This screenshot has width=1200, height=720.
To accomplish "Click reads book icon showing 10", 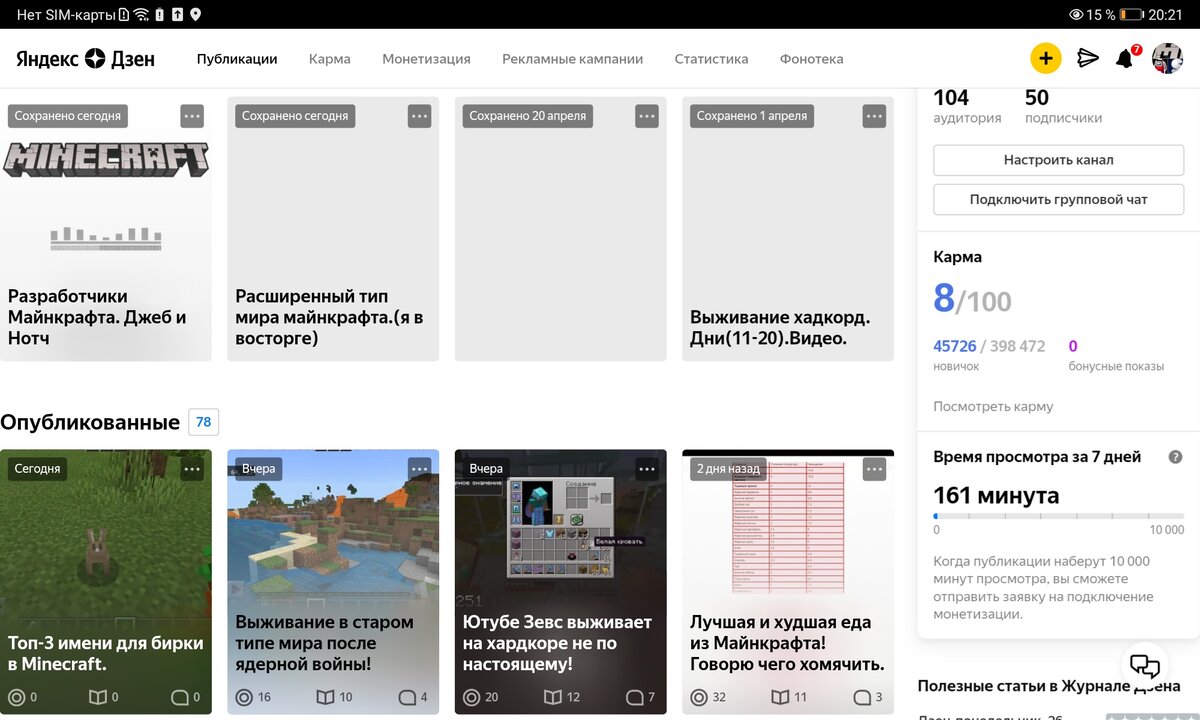I will [325, 697].
